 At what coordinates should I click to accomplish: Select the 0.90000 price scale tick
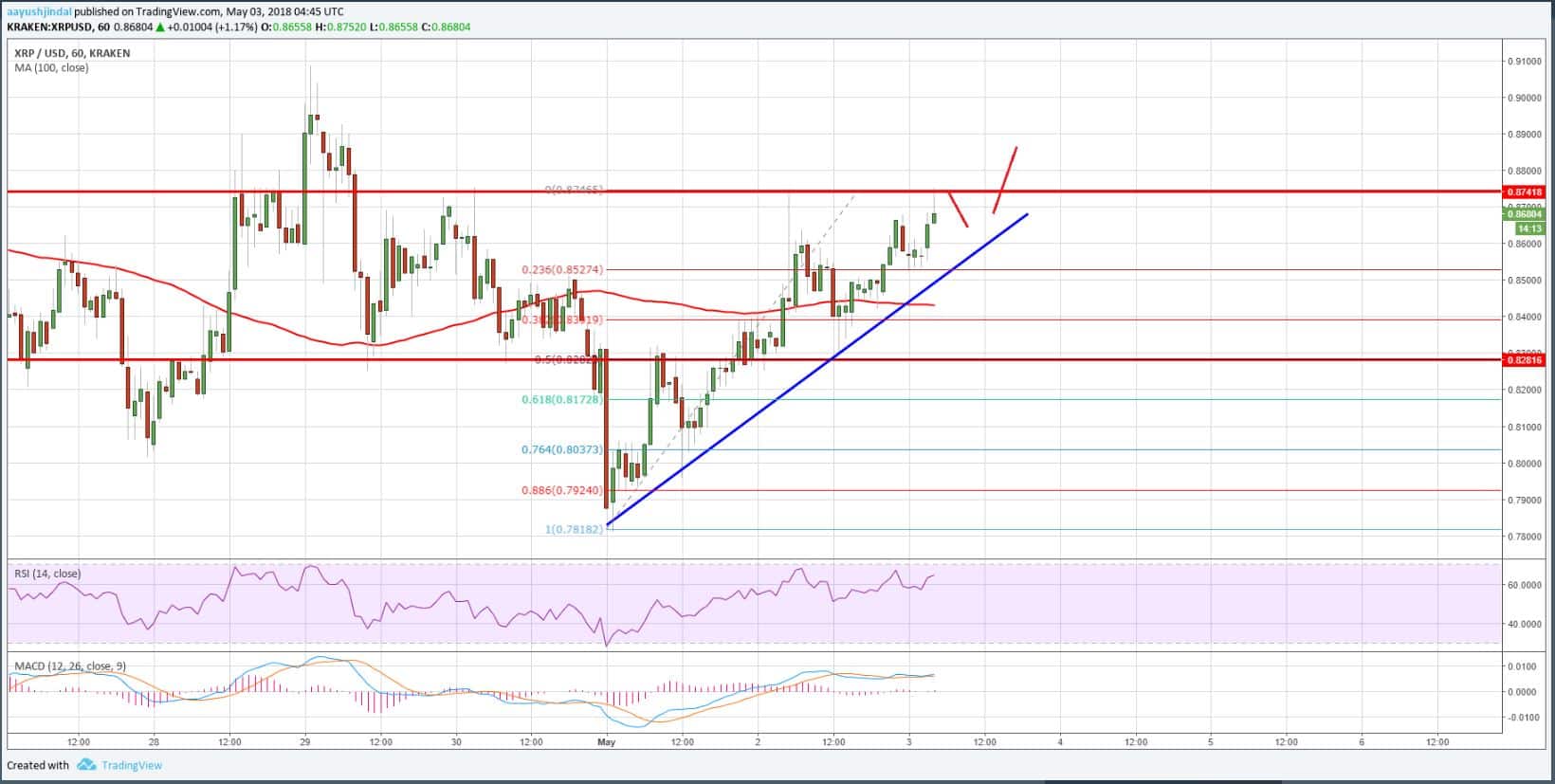(1524, 98)
